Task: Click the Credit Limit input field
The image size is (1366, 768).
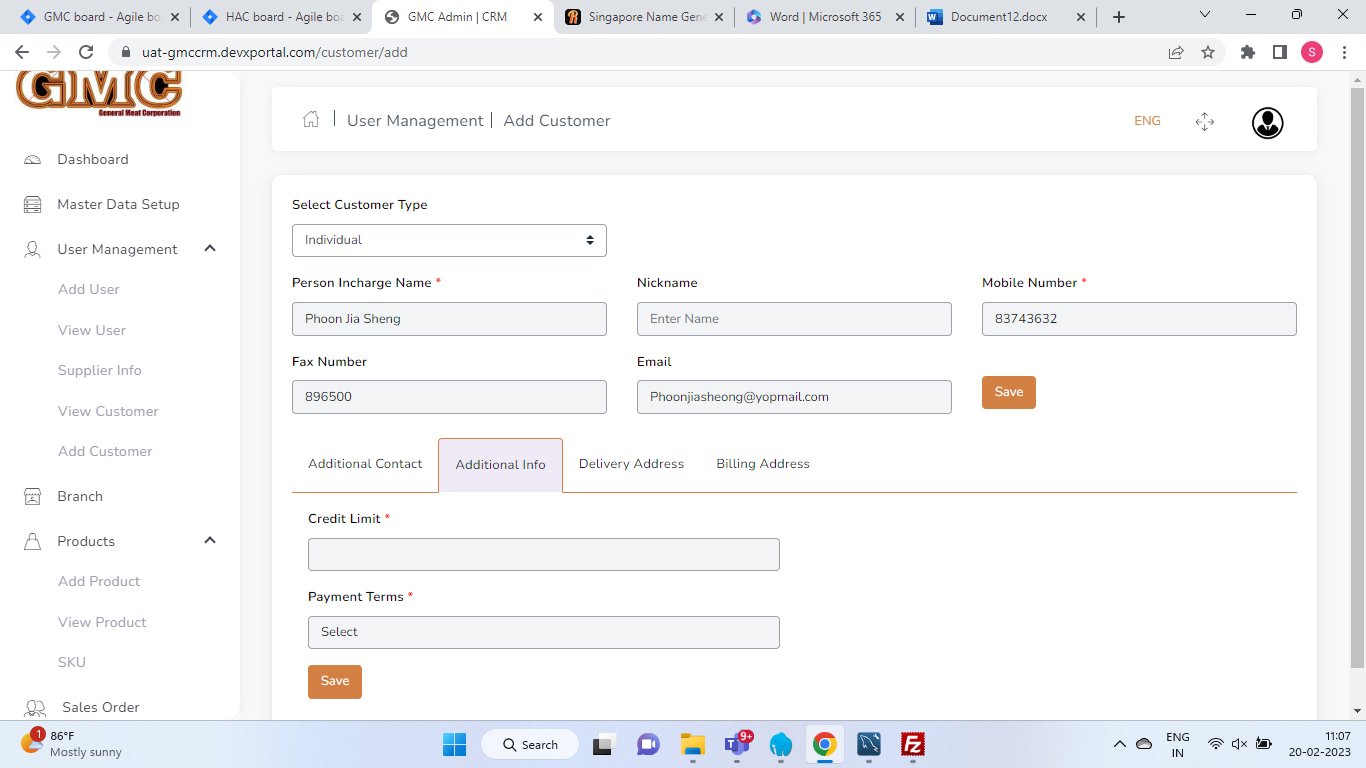Action: pos(543,555)
